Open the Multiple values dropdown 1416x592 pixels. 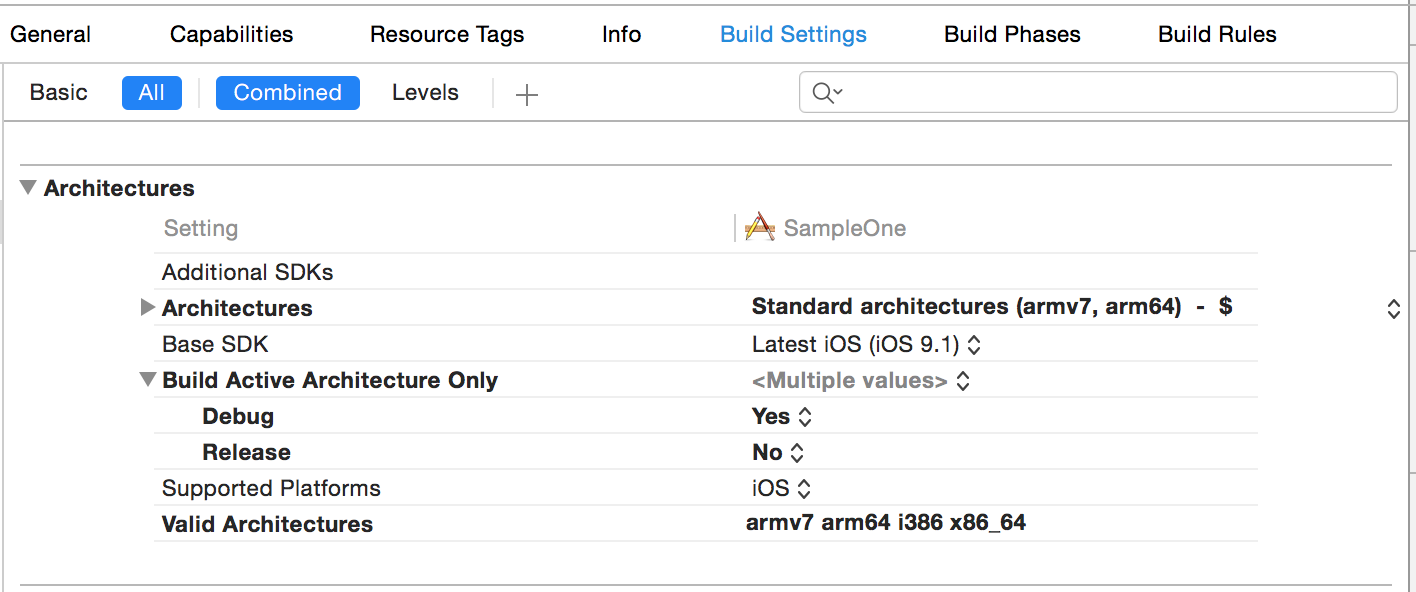861,381
